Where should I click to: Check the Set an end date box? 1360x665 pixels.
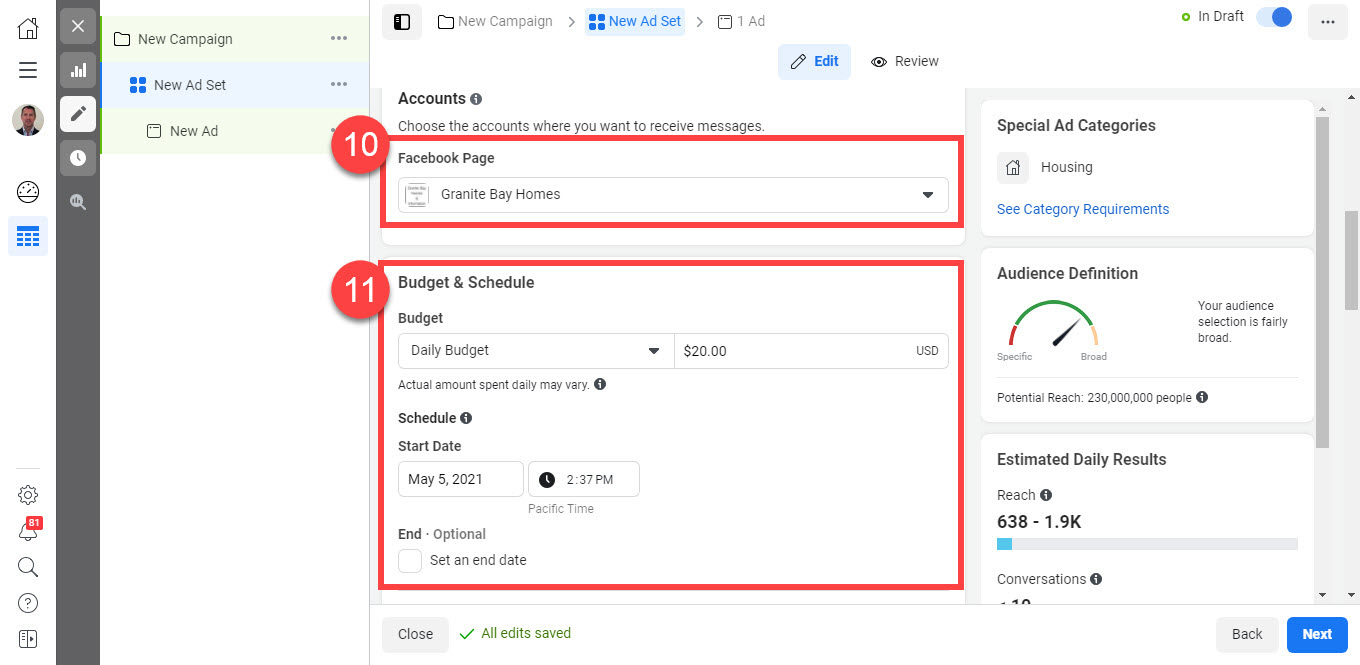pos(410,560)
